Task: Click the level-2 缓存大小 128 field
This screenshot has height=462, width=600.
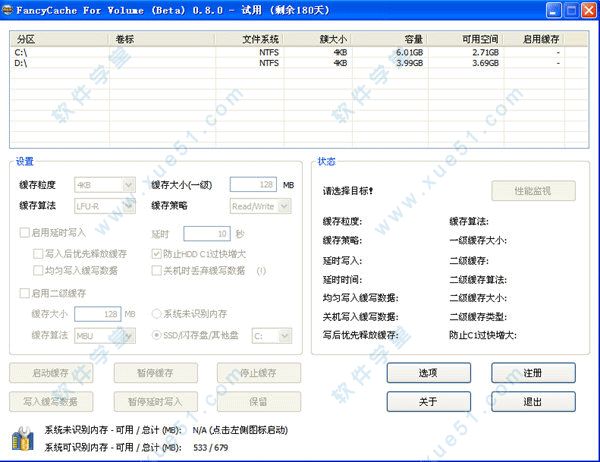Action: 98,314
